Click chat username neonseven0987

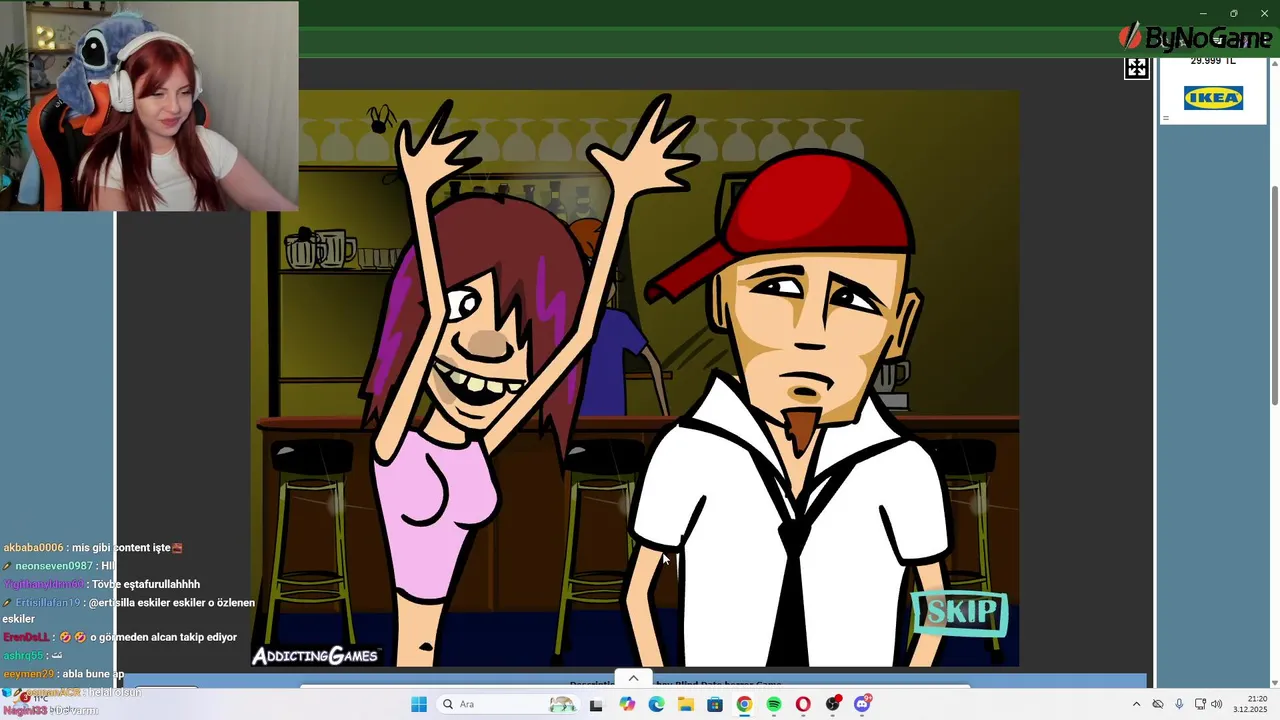pyautogui.click(x=54, y=566)
